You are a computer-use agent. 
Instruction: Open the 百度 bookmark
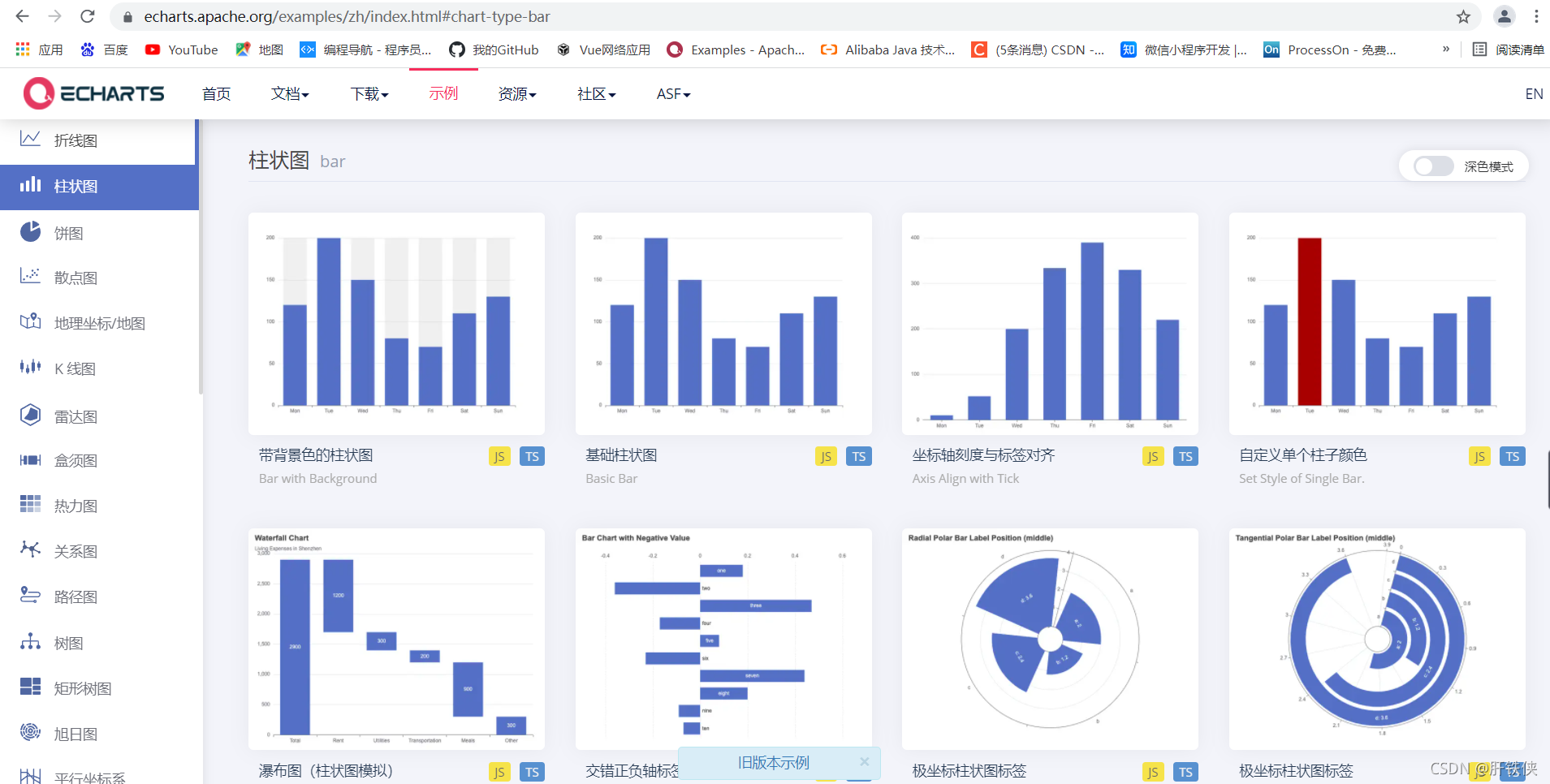coord(104,50)
